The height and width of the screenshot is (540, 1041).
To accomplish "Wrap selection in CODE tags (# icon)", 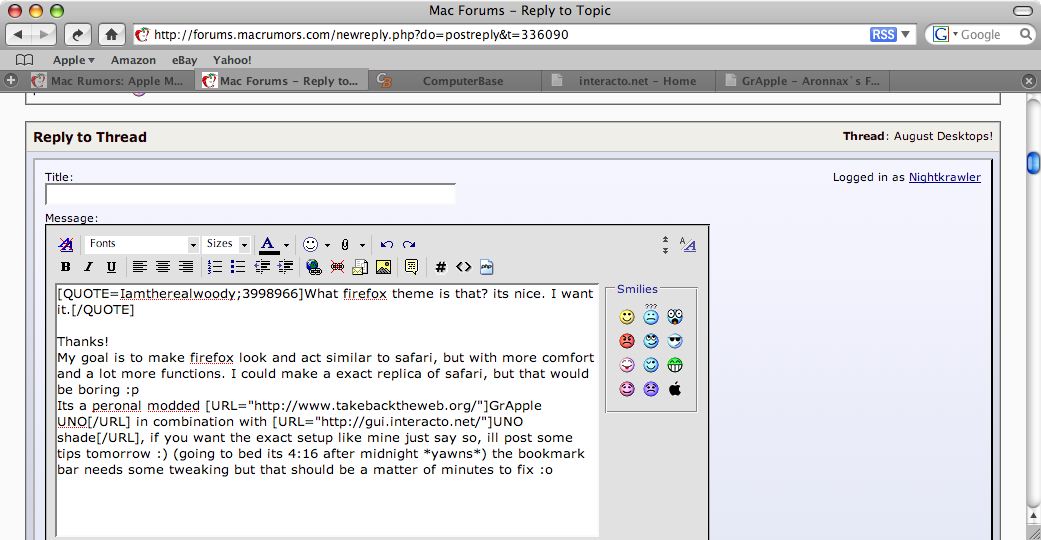I will (x=440, y=267).
